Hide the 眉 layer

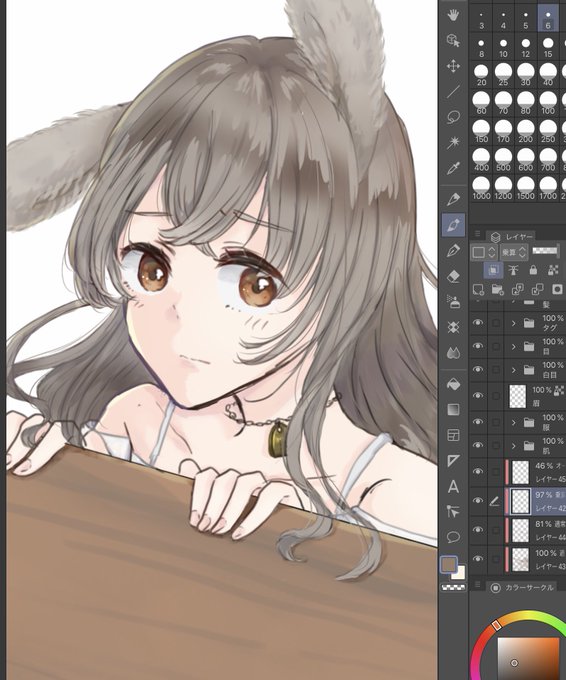coord(478,396)
